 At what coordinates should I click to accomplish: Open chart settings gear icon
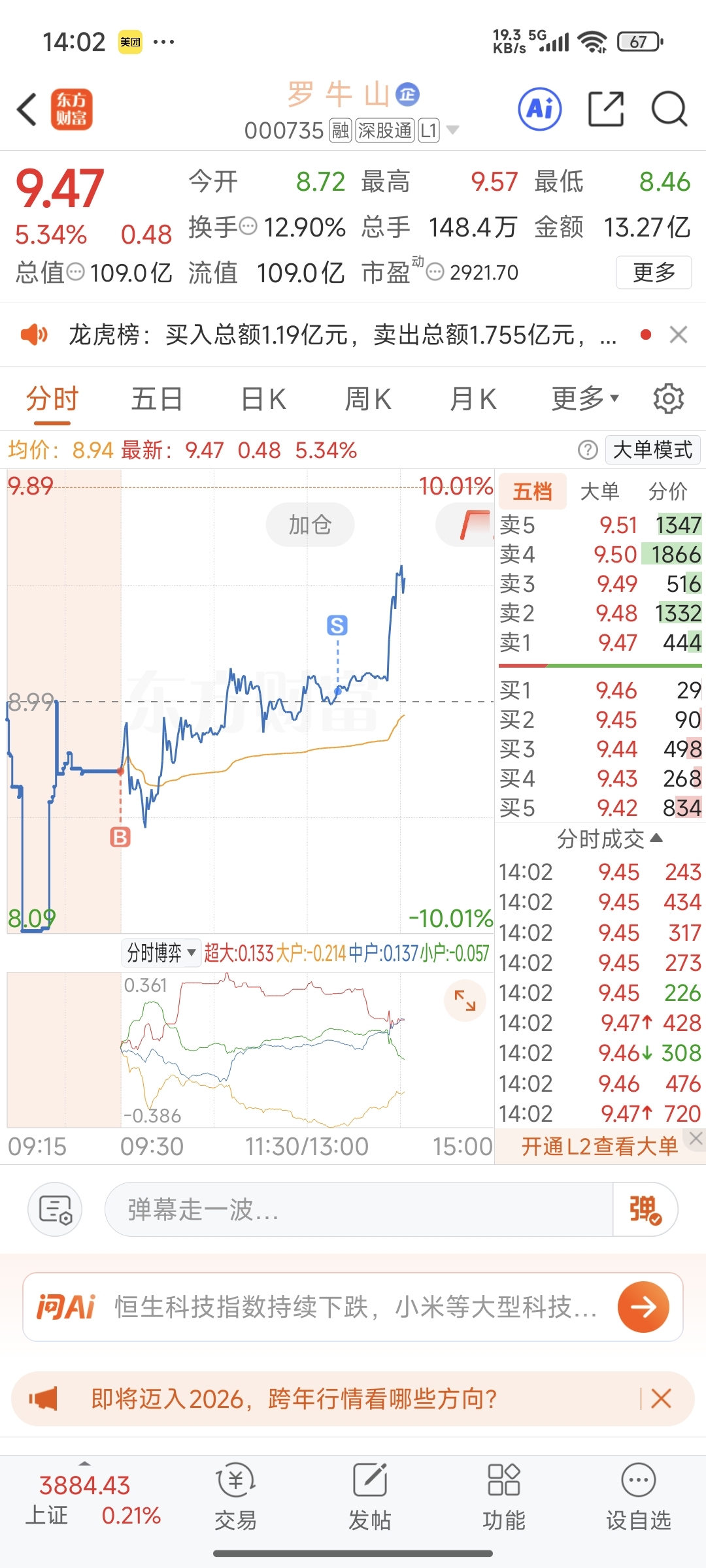point(668,399)
